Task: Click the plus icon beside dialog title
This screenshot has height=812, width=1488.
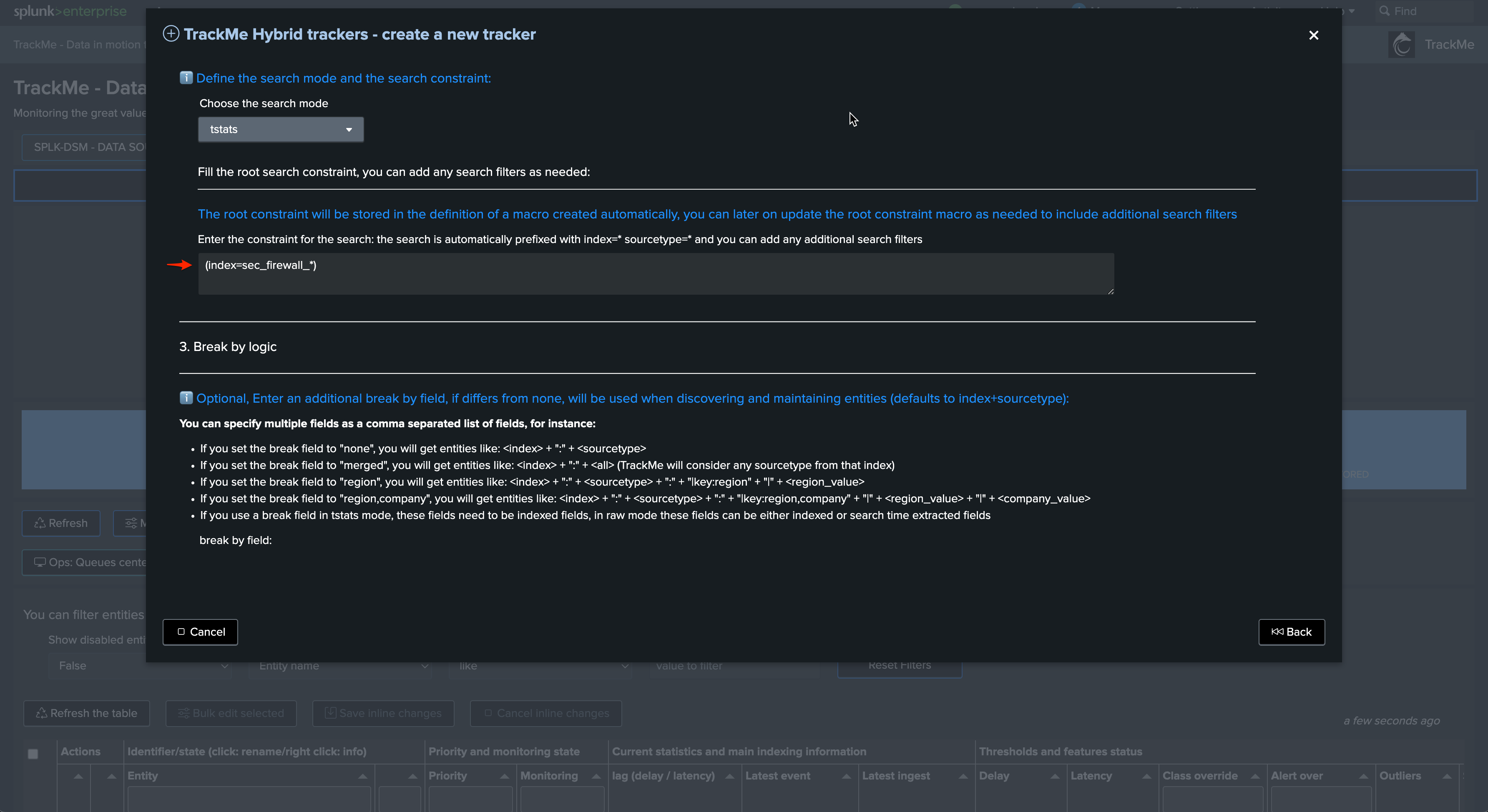Action: pos(171,33)
